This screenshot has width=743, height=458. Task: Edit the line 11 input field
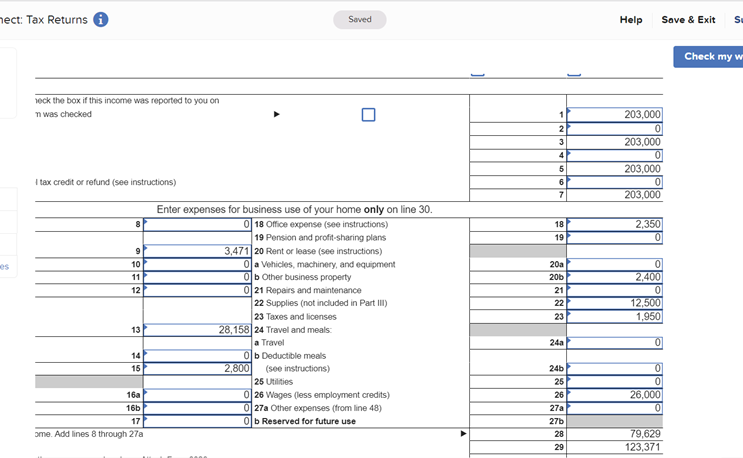197,277
